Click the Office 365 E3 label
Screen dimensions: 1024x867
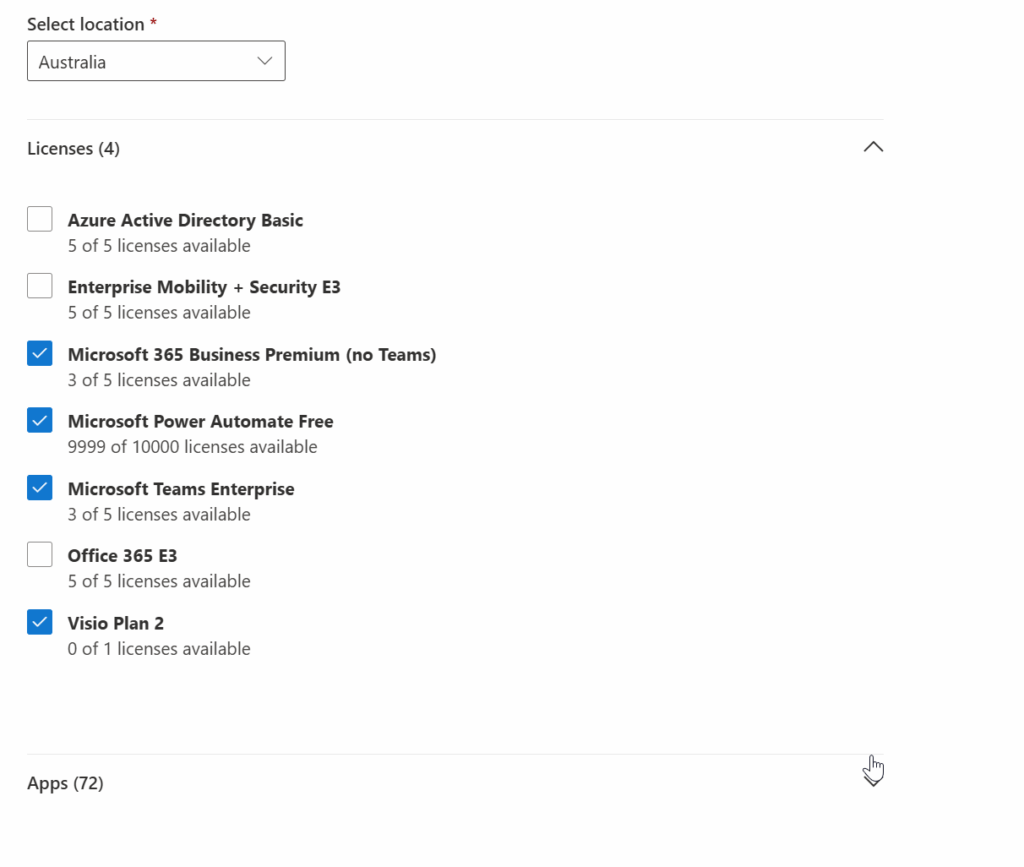[122, 556]
